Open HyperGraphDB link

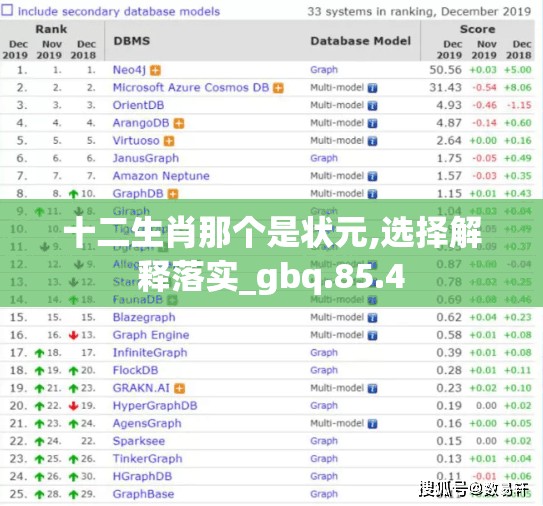[x=155, y=406]
